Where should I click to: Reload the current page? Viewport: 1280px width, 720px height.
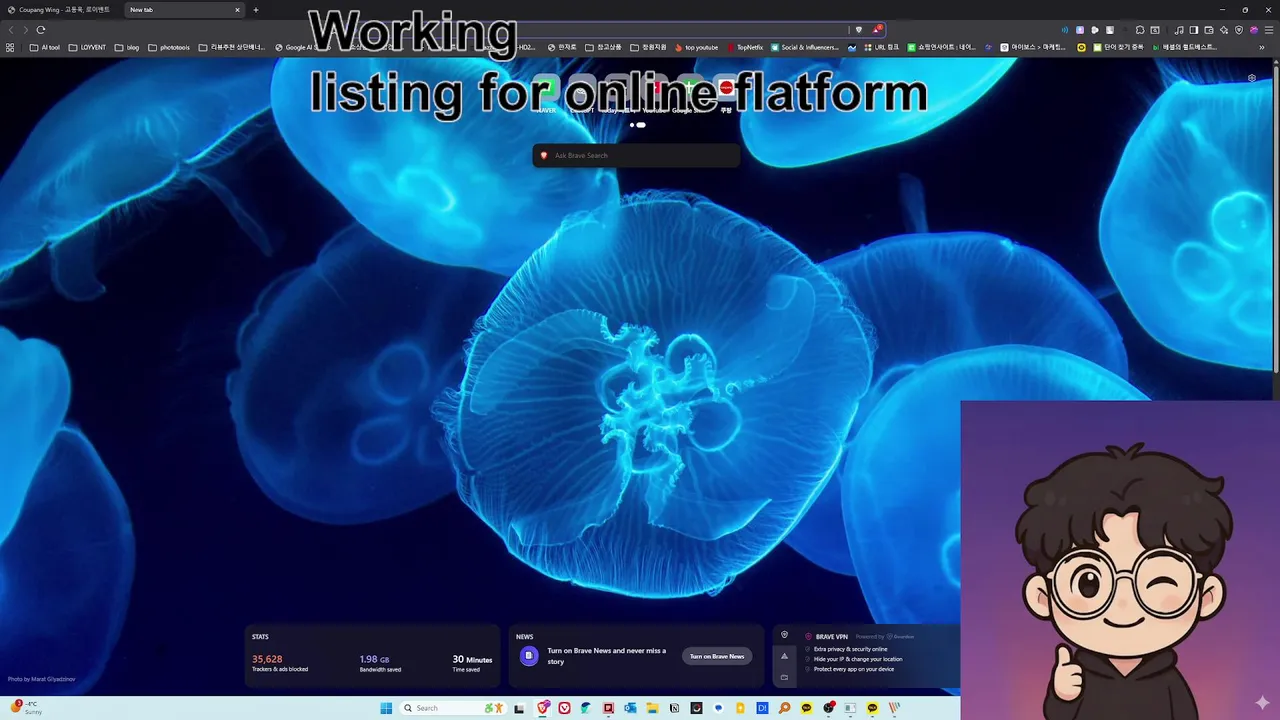[x=41, y=30]
